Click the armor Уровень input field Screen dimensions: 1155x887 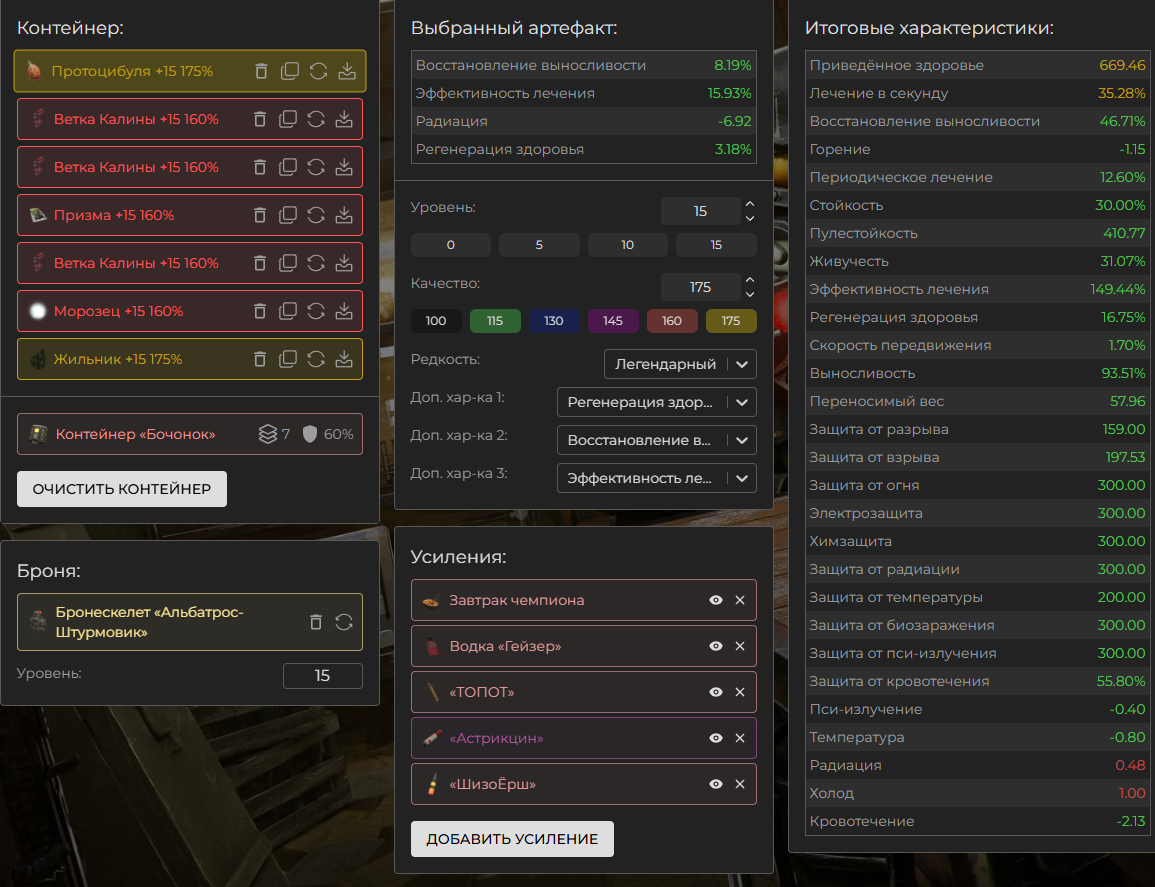click(x=322, y=676)
